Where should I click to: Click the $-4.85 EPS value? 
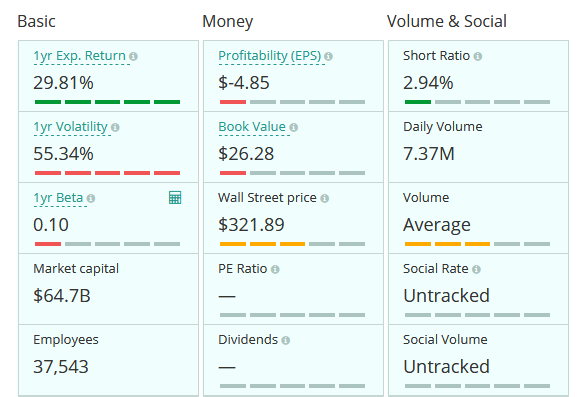pyautogui.click(x=244, y=83)
